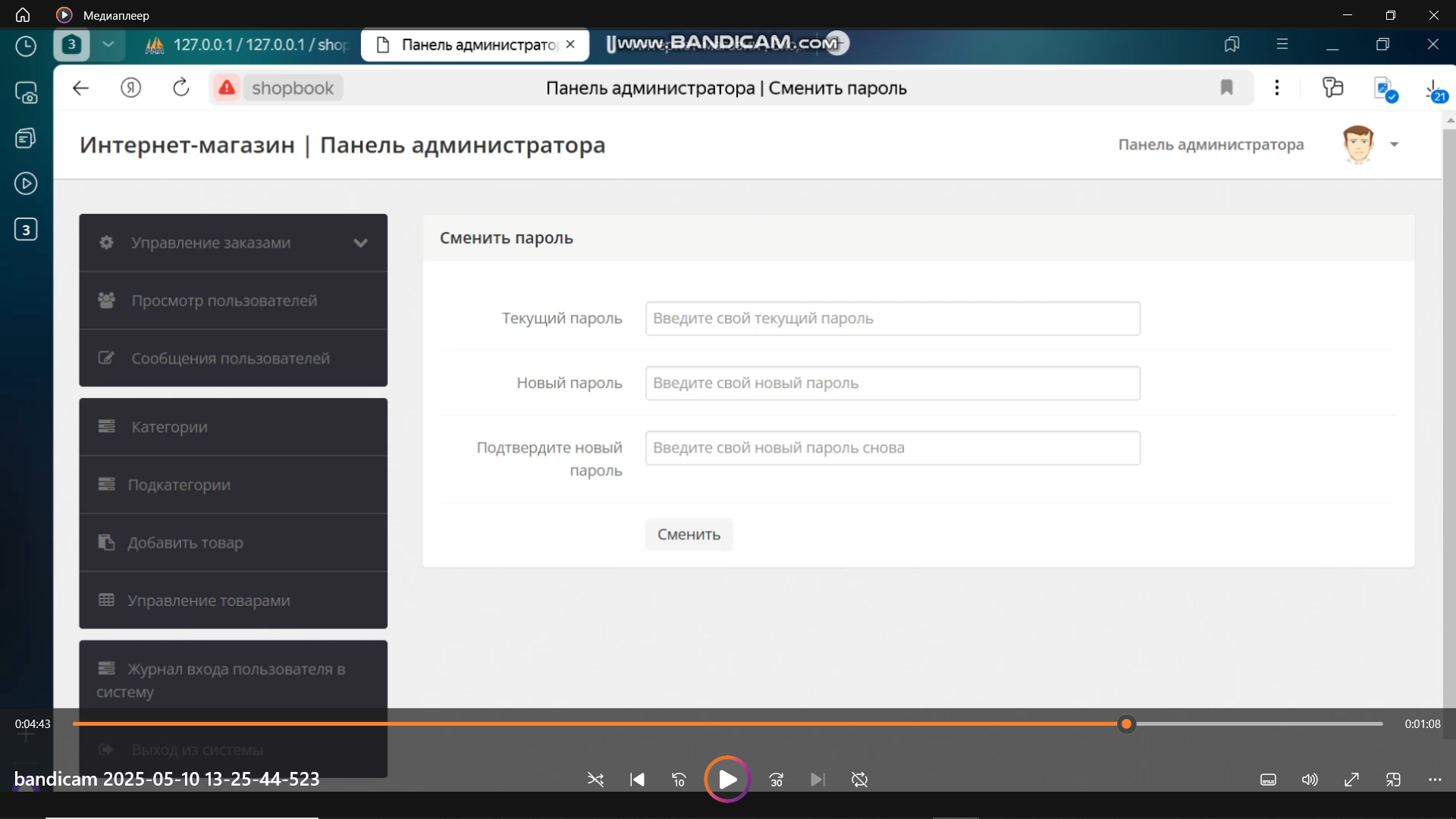Open more options ellipsis in player
The height and width of the screenshot is (819, 1456).
click(x=1435, y=780)
